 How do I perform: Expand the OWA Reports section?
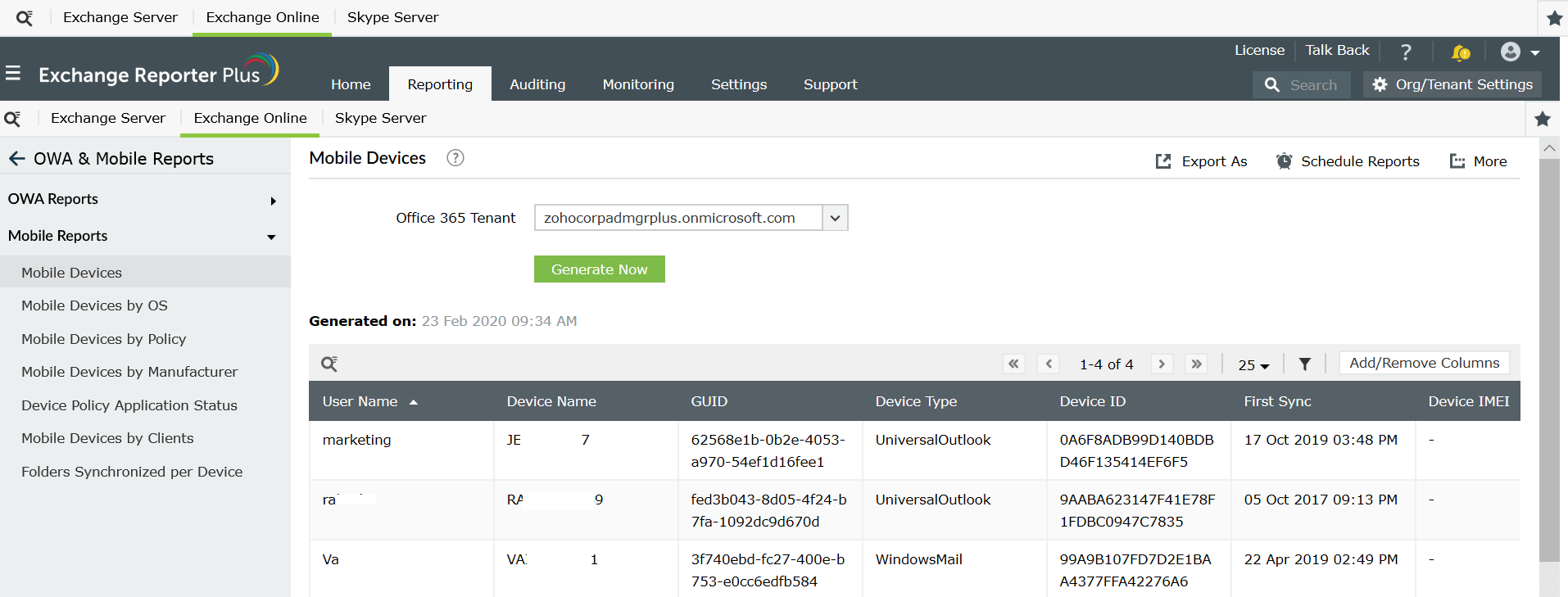click(273, 201)
